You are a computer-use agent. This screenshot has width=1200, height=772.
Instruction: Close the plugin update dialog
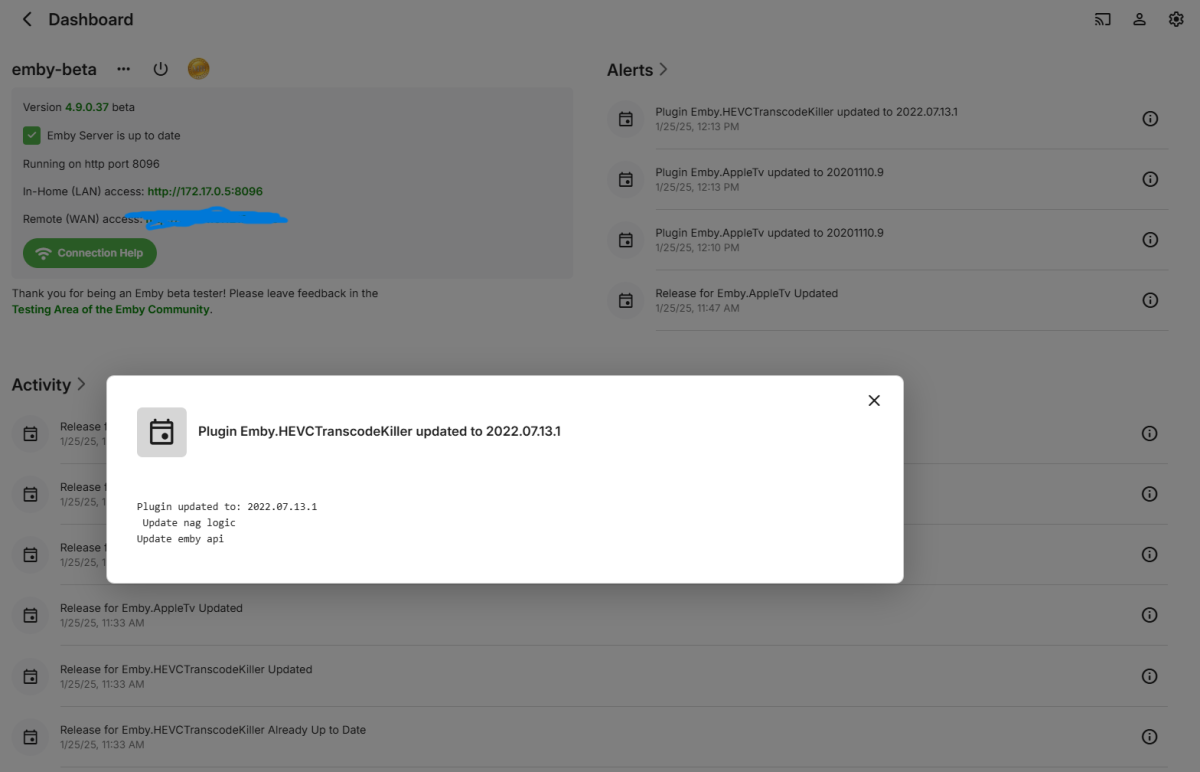874,400
